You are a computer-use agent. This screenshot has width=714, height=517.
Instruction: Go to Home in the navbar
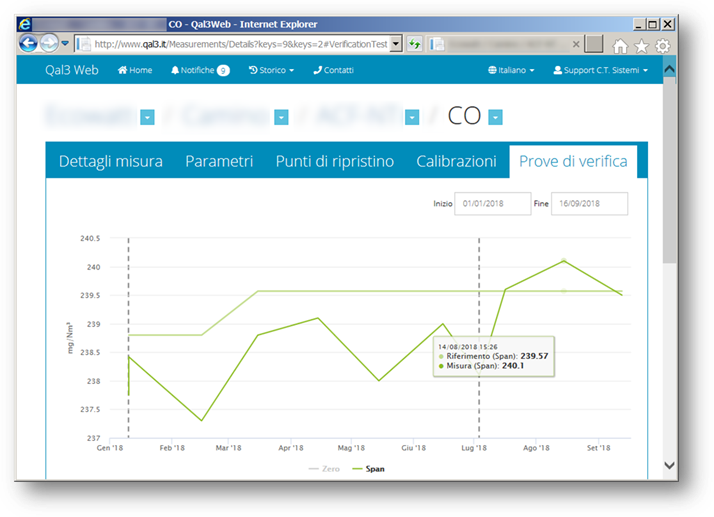coord(135,70)
